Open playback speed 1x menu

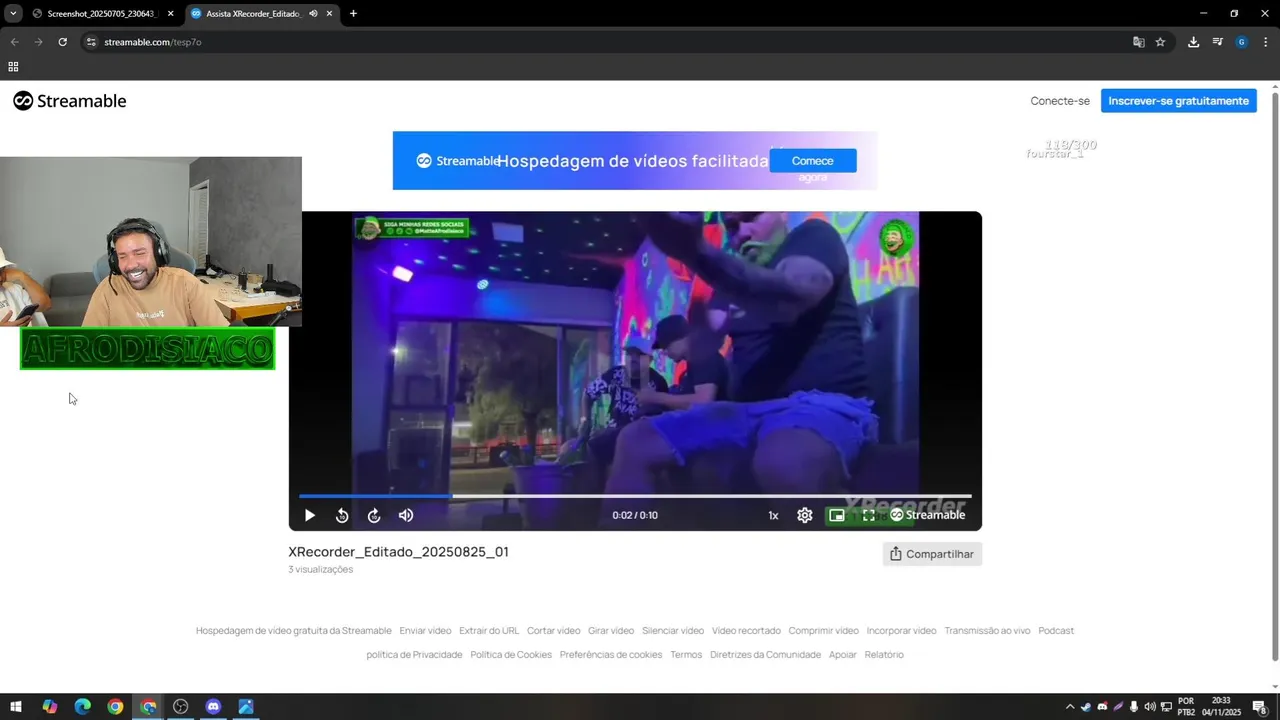click(x=773, y=516)
